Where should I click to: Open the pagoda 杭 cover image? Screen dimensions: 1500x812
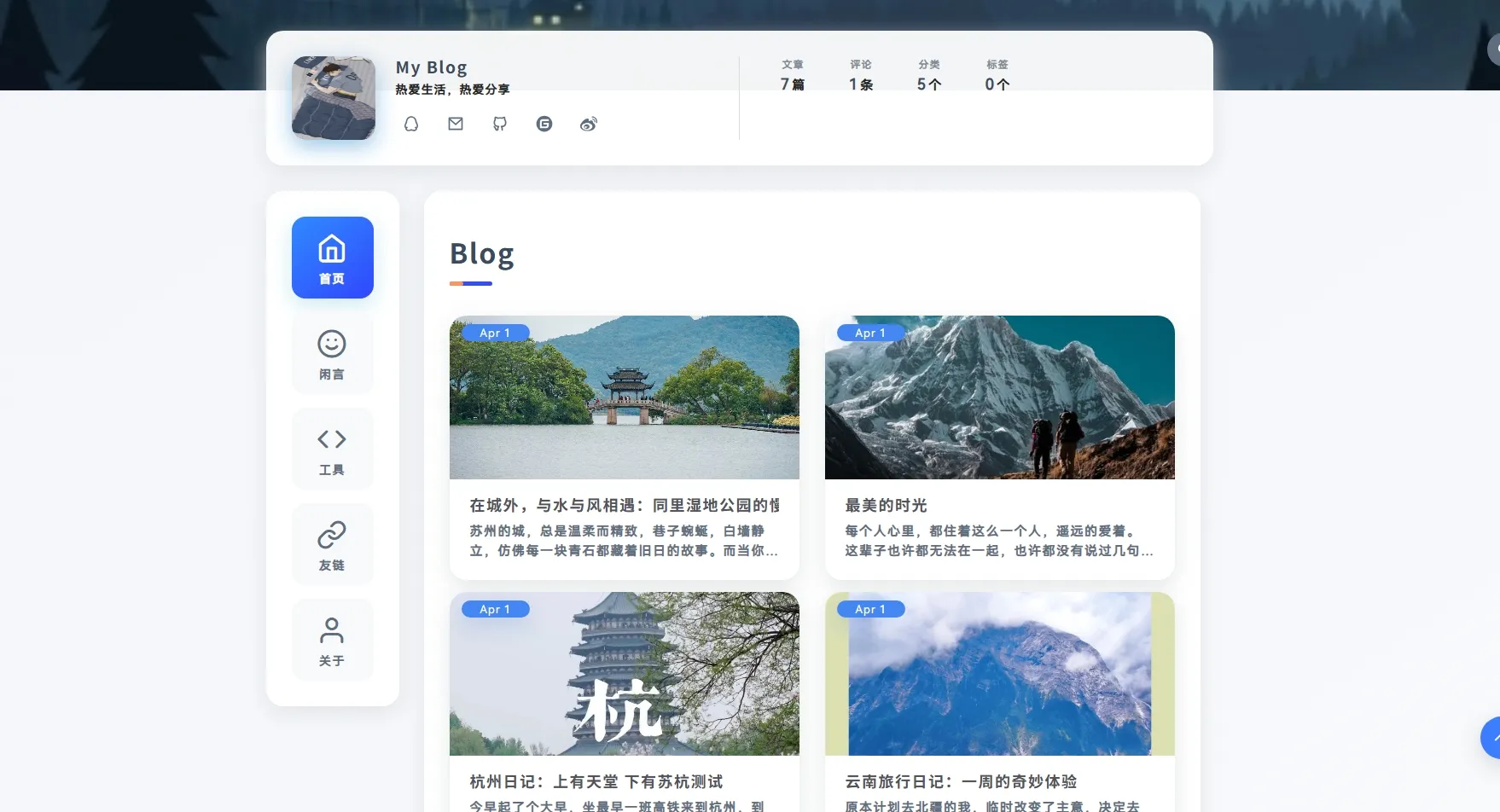click(625, 674)
